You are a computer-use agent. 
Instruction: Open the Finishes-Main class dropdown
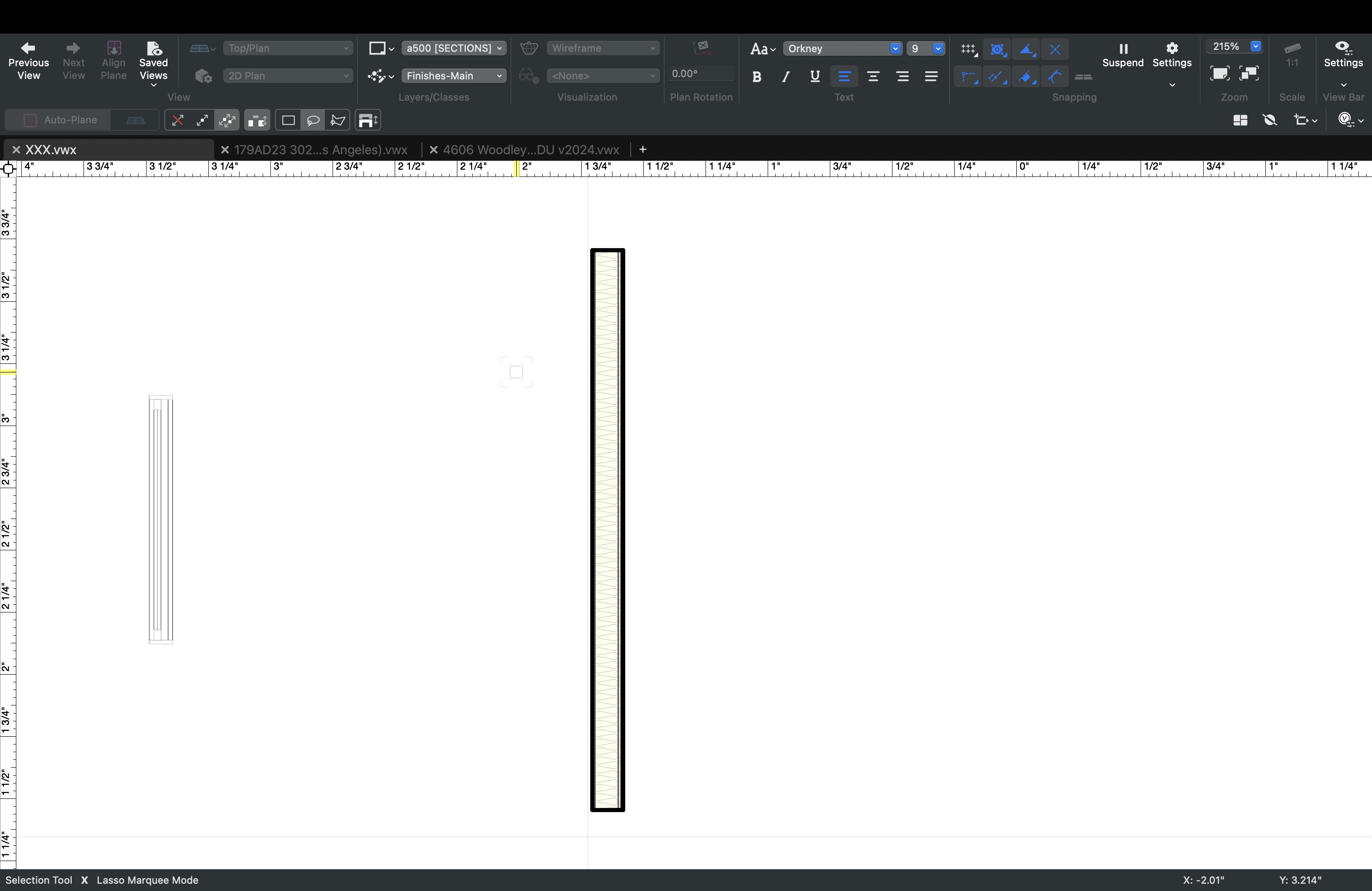point(453,75)
